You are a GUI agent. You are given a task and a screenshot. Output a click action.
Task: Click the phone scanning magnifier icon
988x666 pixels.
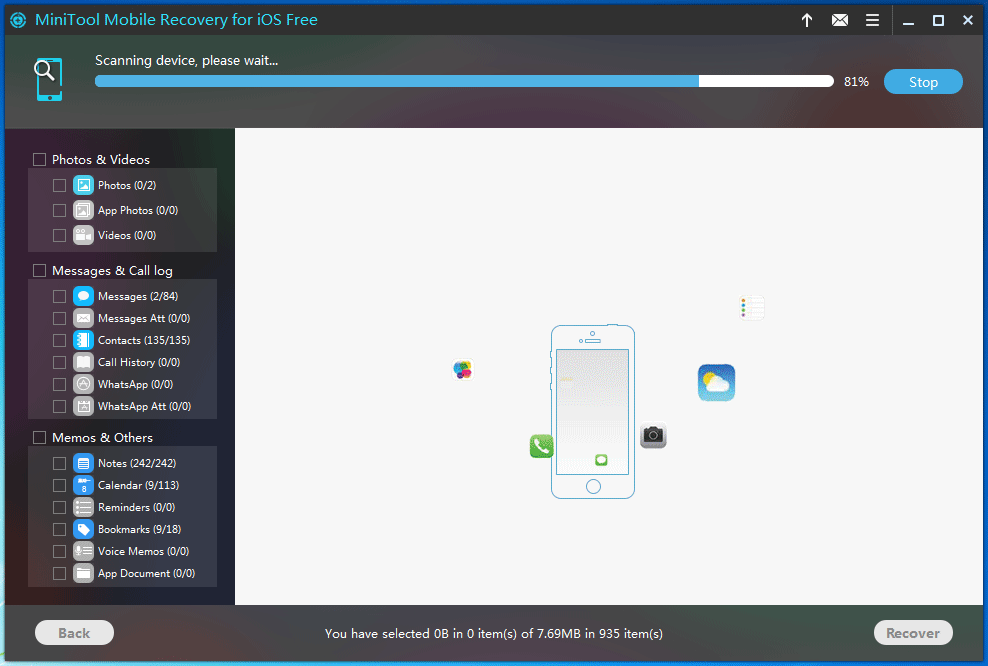pos(48,79)
